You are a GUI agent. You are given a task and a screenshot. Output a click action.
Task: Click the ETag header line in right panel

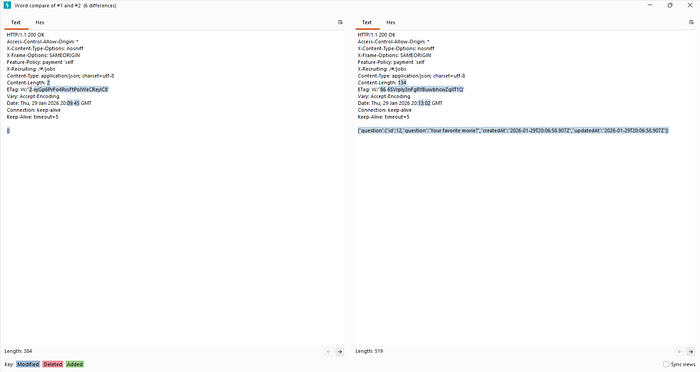click(411, 89)
